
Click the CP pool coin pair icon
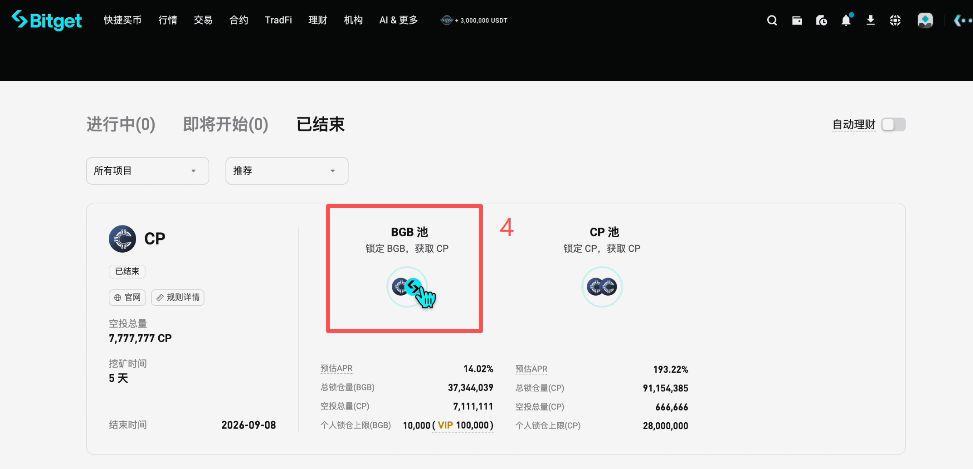(602, 287)
